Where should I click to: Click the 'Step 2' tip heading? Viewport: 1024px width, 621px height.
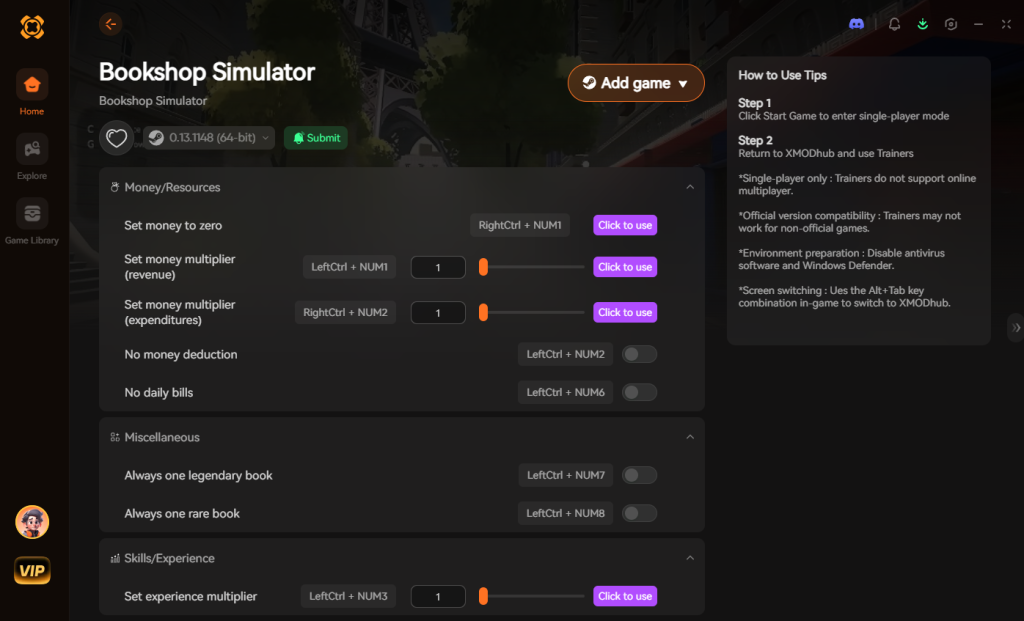(756, 140)
